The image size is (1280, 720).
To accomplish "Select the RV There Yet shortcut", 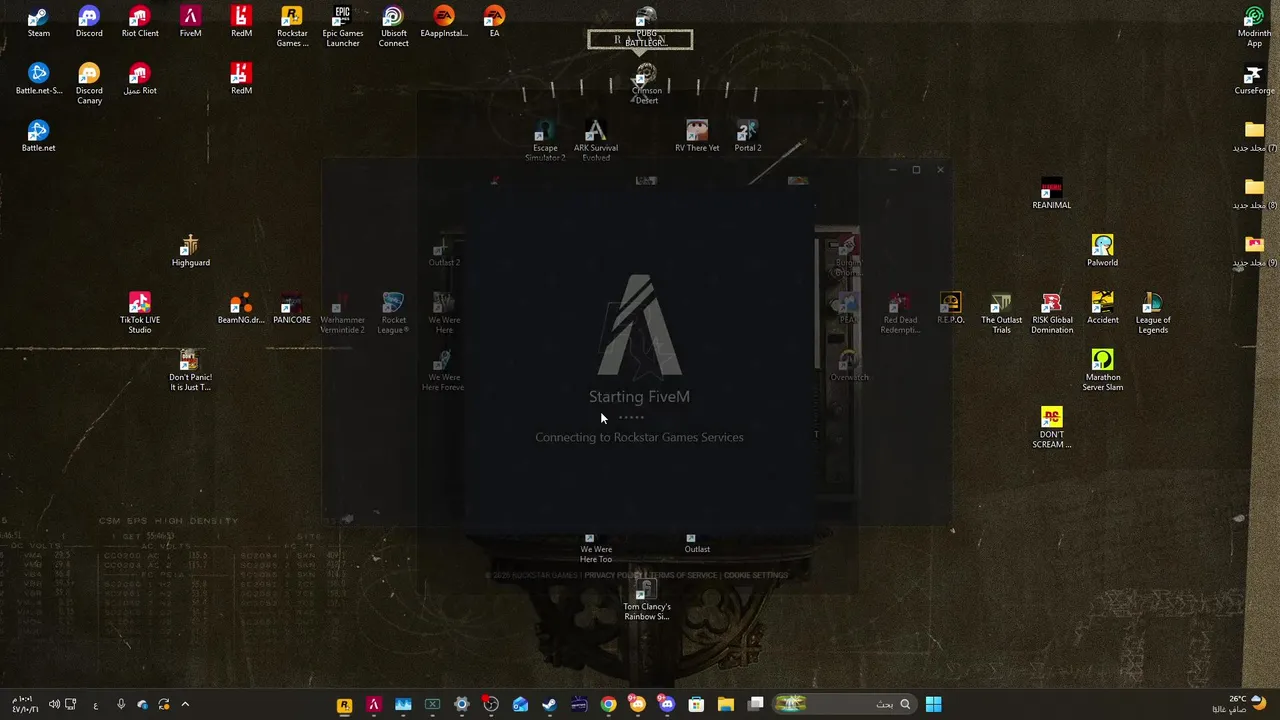I will [x=697, y=137].
